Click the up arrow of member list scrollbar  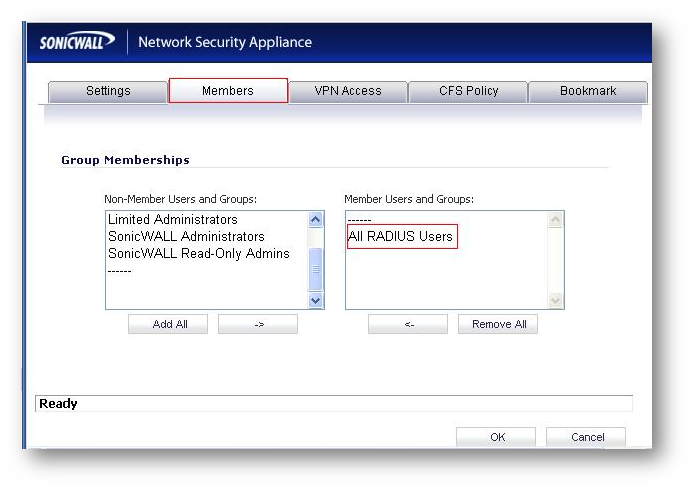point(555,220)
